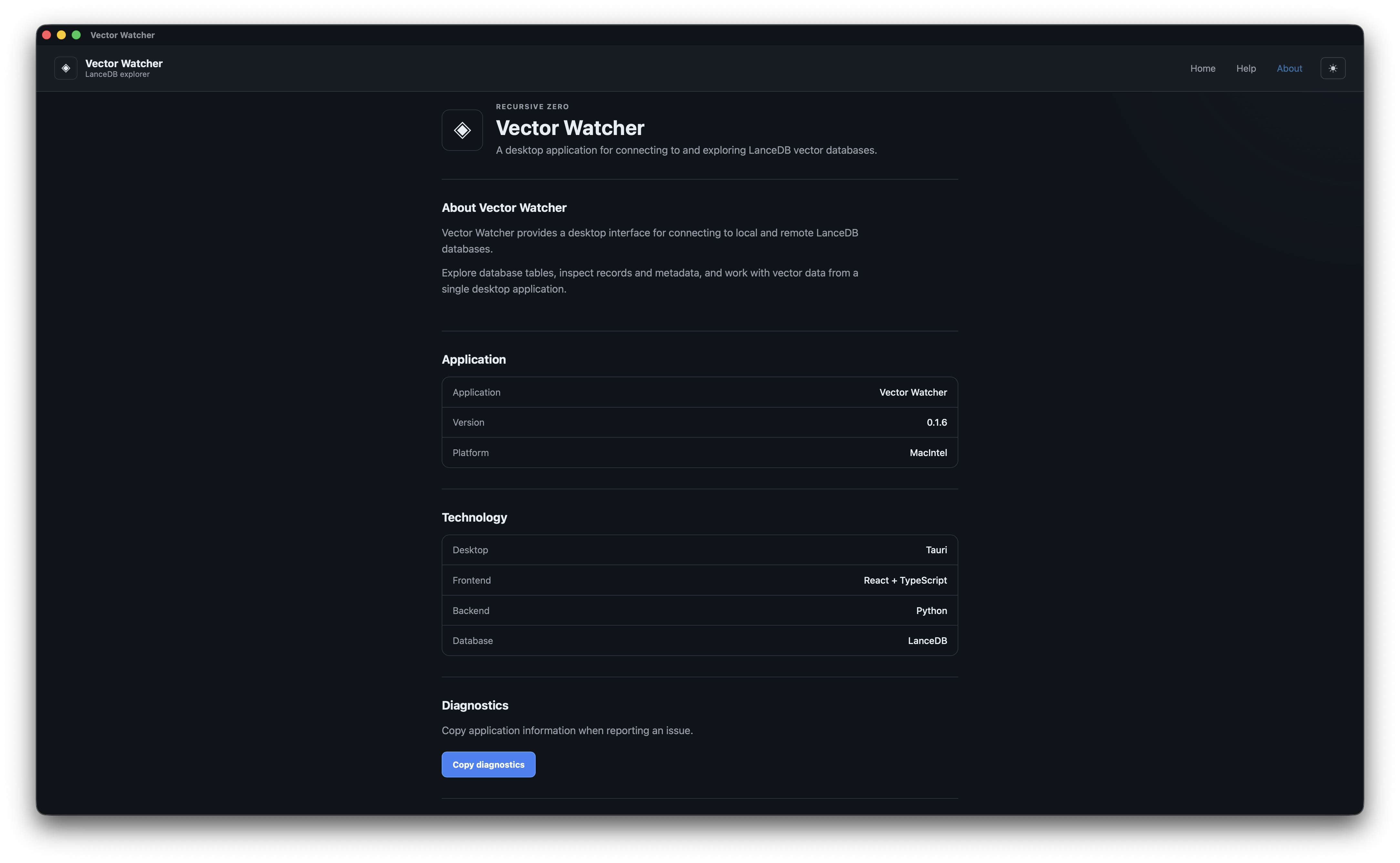
Task: Open the Help page
Action: click(x=1246, y=68)
